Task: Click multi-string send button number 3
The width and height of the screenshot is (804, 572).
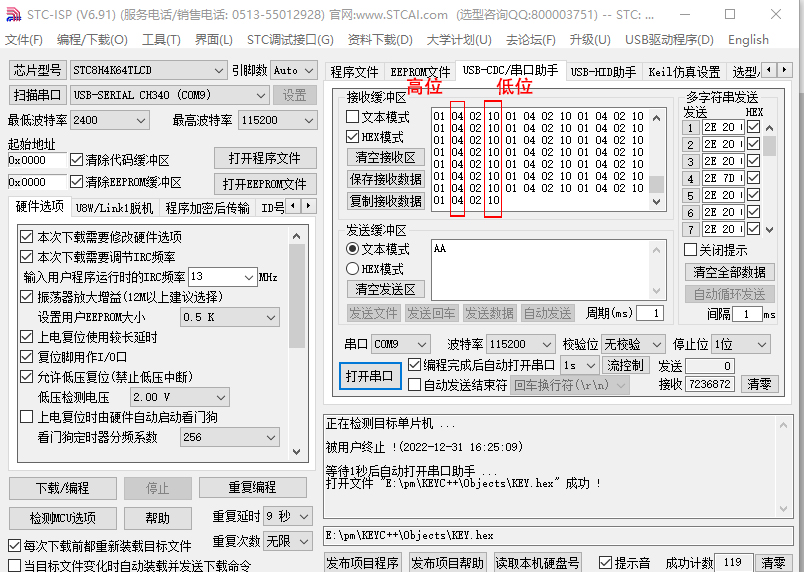Action: tap(690, 161)
